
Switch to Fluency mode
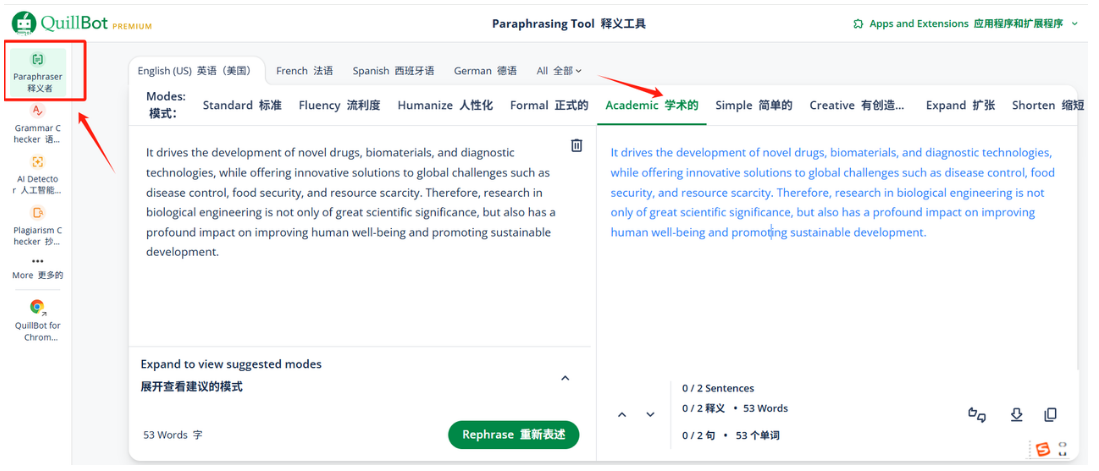coord(339,105)
